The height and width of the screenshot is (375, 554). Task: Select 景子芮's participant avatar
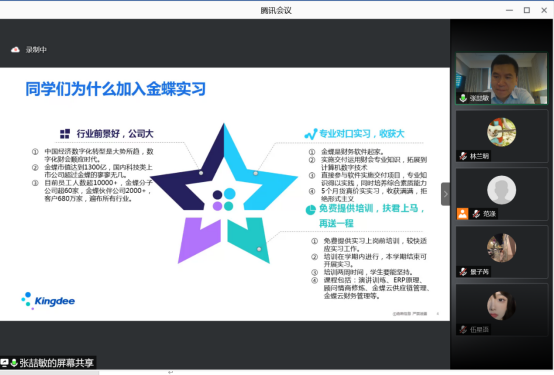[x=501, y=247]
